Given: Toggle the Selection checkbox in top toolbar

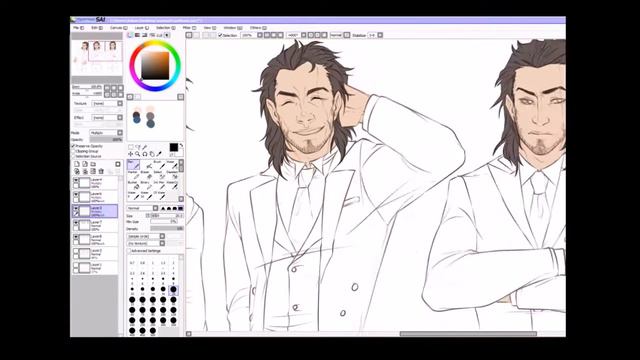Looking at the screenshot, I should point(220,36).
